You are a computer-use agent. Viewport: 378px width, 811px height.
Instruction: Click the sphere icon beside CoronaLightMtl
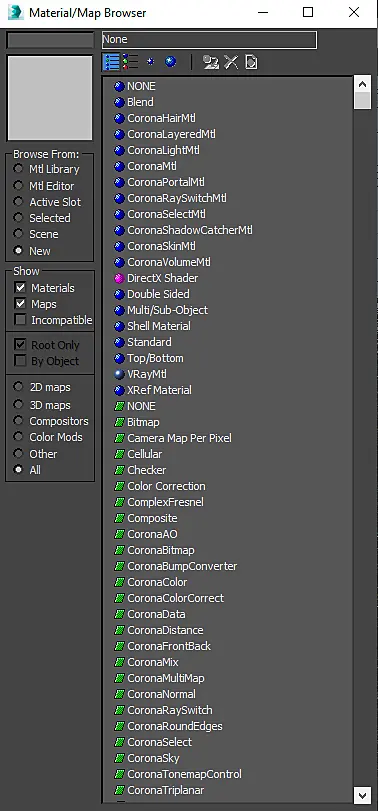coord(119,150)
